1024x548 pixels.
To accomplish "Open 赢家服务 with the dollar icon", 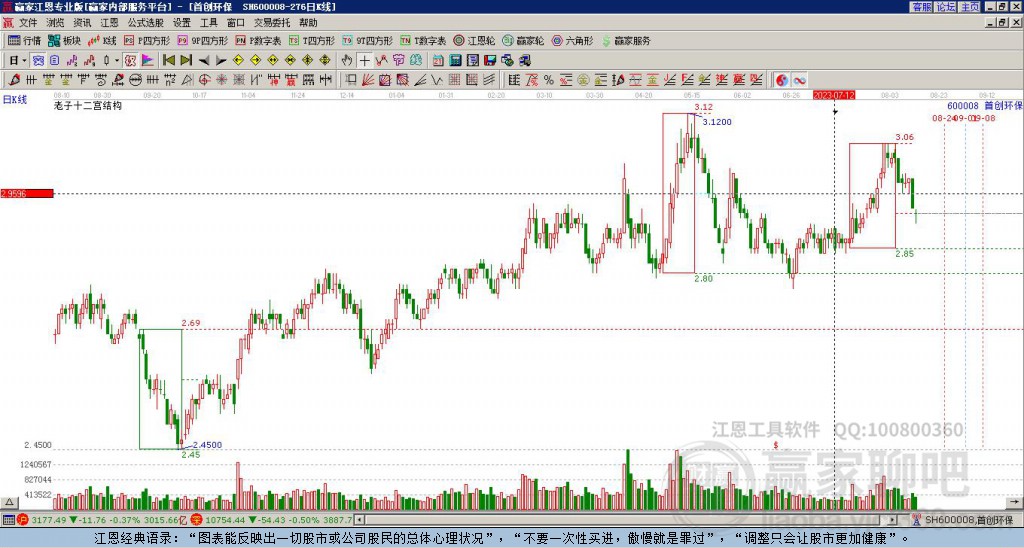I will pyautogui.click(x=626, y=40).
